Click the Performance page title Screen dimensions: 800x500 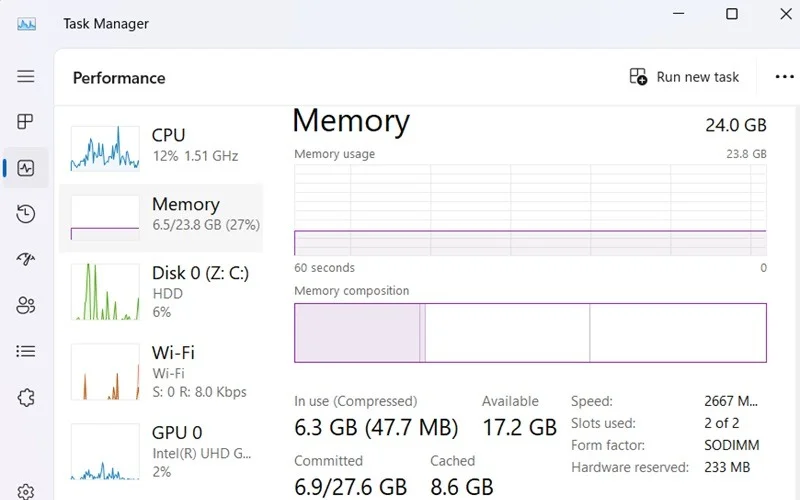coord(119,78)
